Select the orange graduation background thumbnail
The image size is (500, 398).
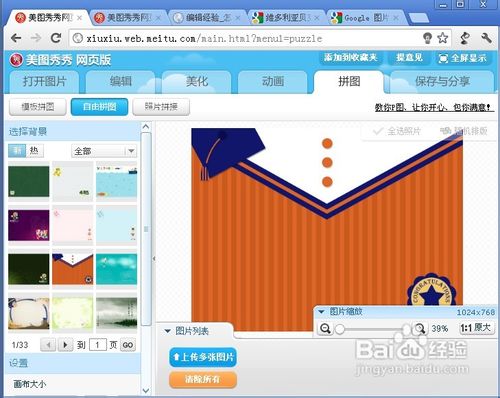[x=73, y=269]
